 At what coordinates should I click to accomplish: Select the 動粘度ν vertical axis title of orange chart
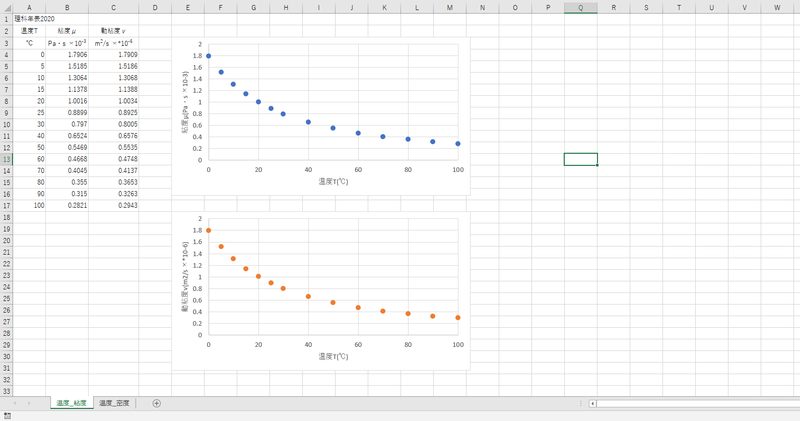(x=185, y=277)
